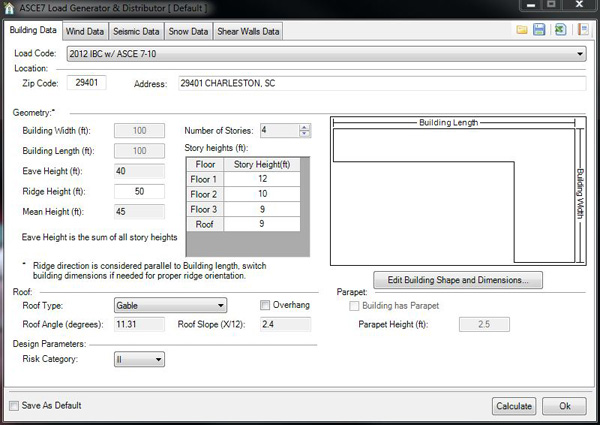Click the Mean Height field
Image resolution: width=600 pixels, height=425 pixels.
tap(139, 212)
